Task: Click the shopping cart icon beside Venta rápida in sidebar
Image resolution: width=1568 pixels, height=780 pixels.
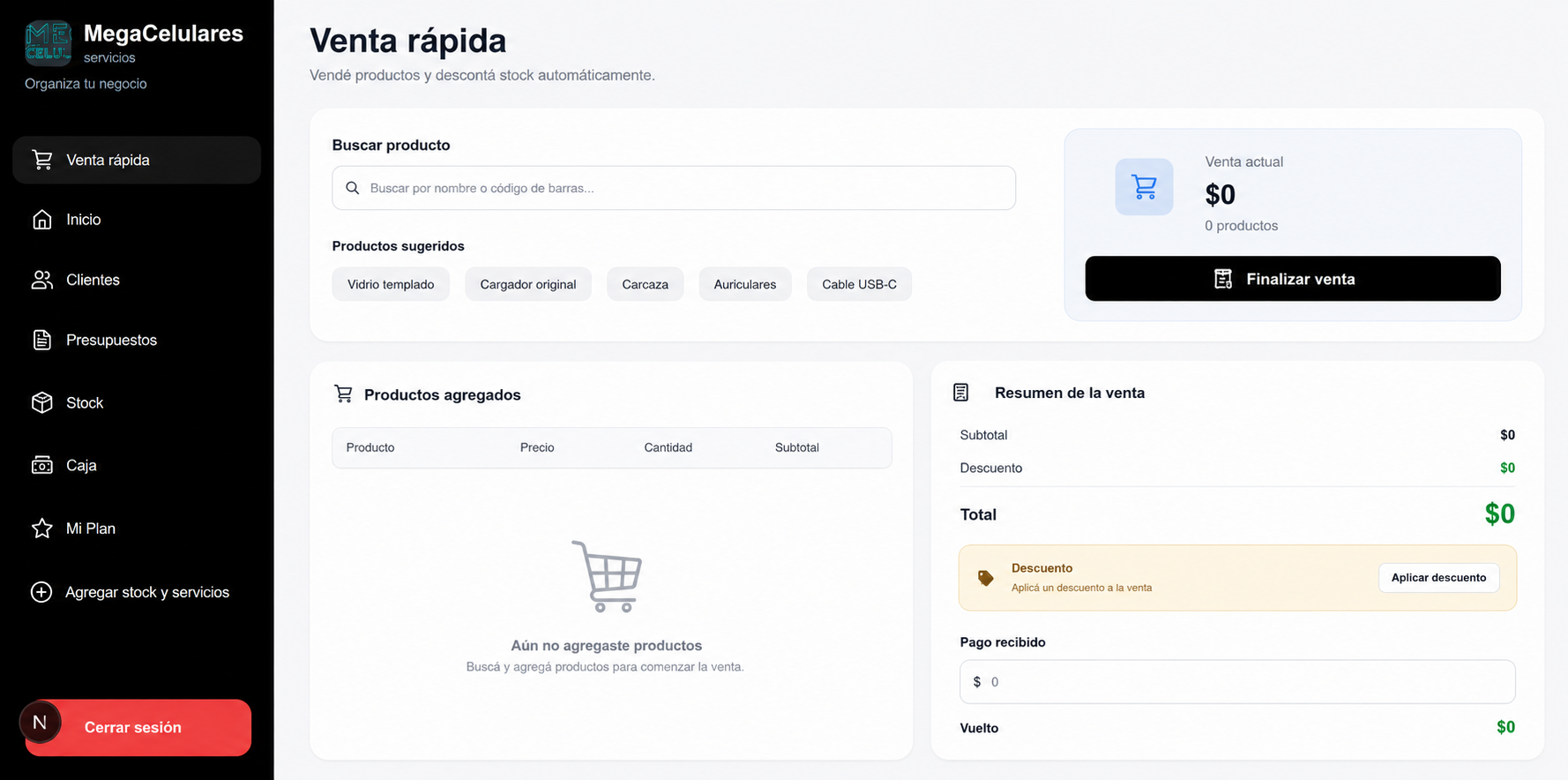Action: [42, 160]
